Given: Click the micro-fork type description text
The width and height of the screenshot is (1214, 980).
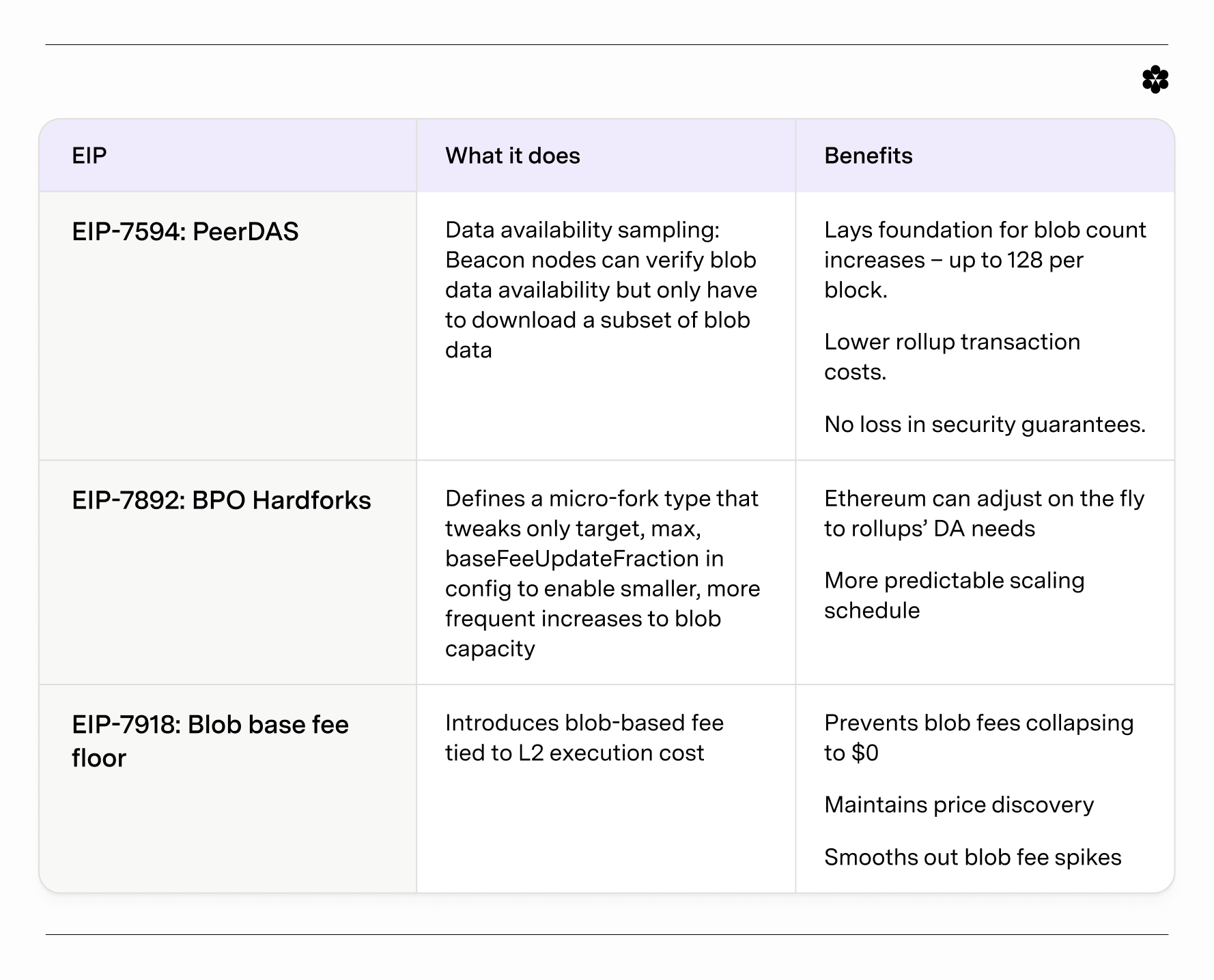Looking at the screenshot, I should pyautogui.click(x=602, y=573).
